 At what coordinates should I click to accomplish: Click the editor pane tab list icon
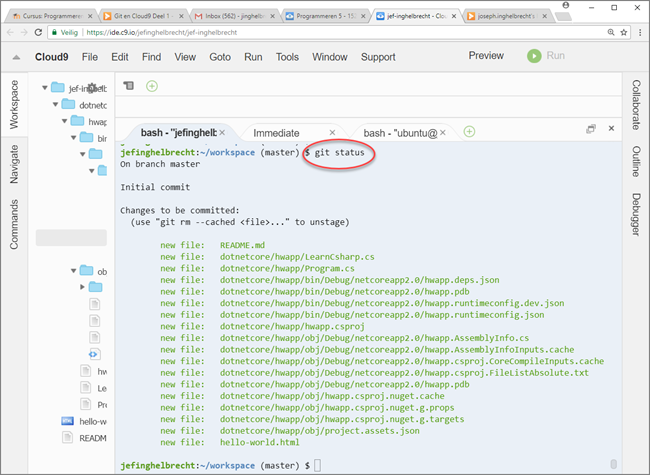129,86
